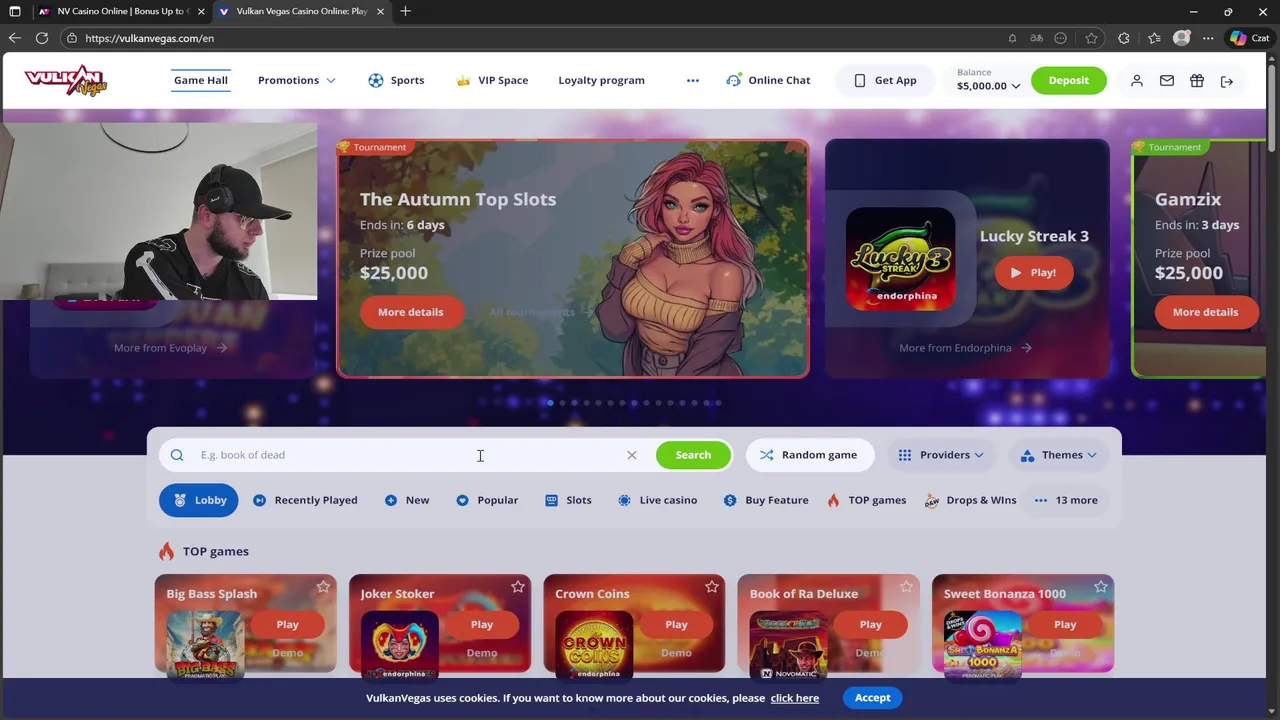Open More from Endorphina link

click(965, 348)
